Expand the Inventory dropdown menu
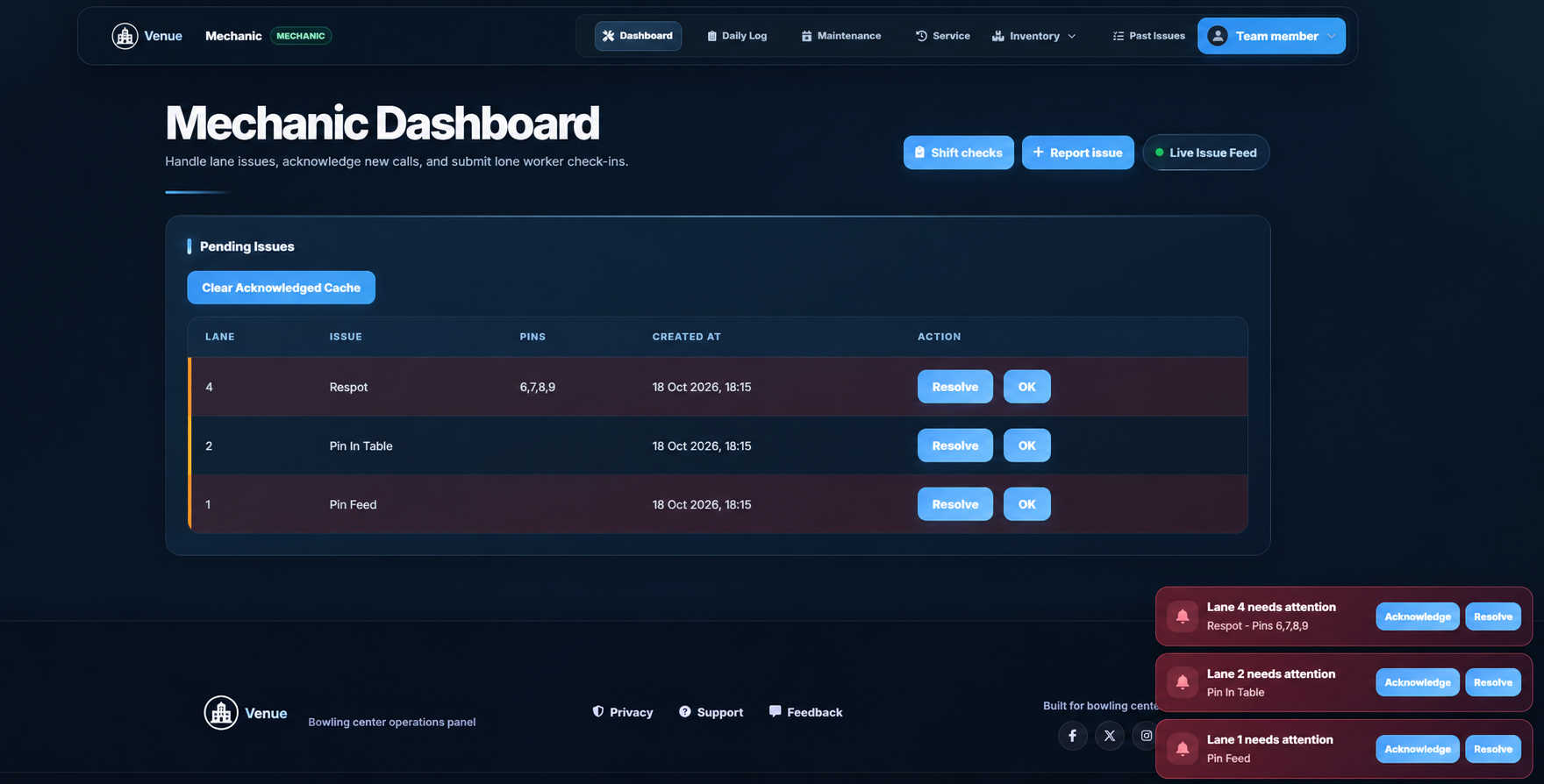The image size is (1544, 784). coord(1034,36)
